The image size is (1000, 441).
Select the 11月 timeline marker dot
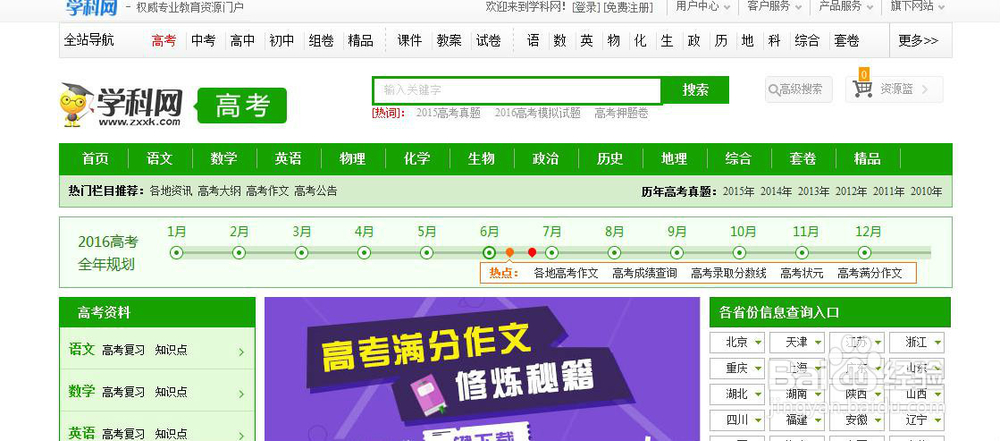[x=802, y=253]
